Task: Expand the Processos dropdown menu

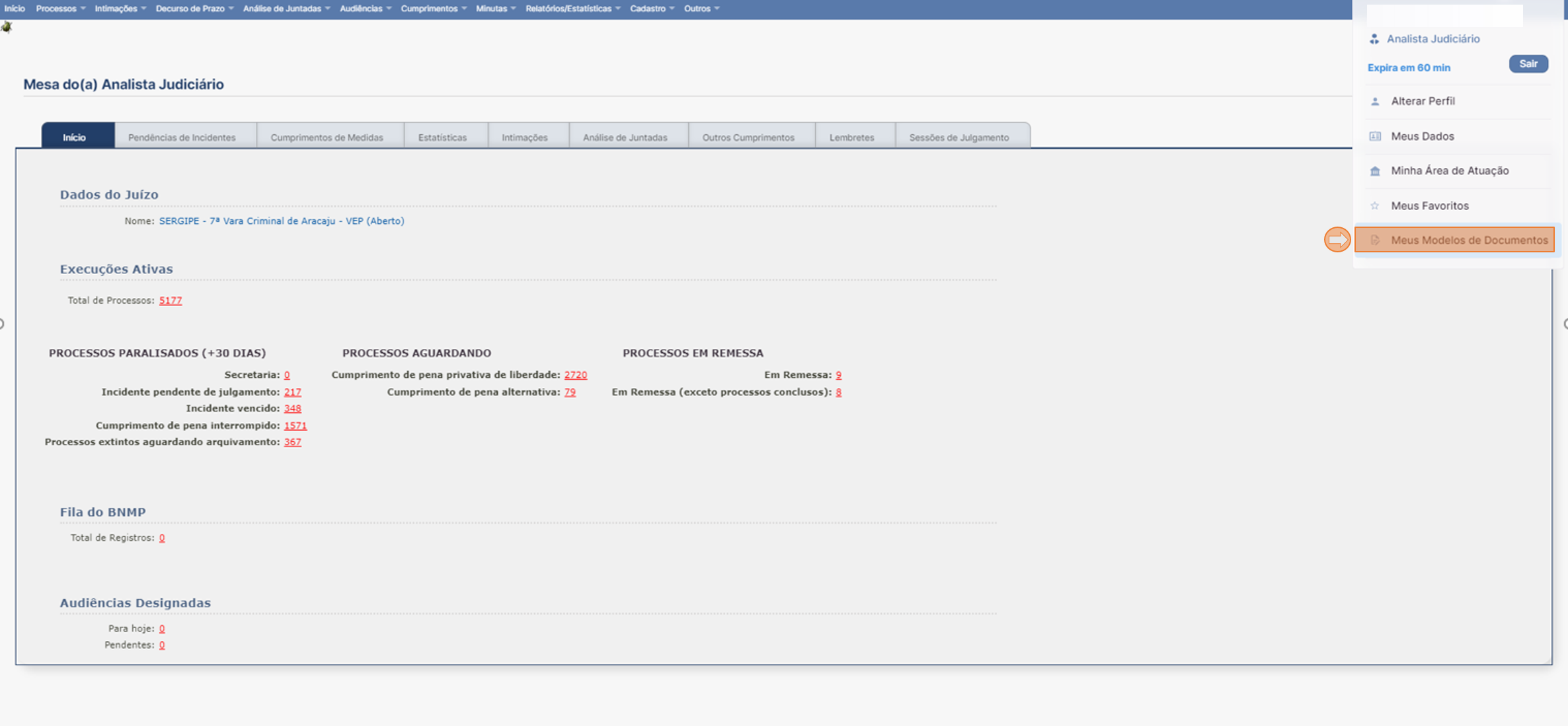Action: point(61,9)
